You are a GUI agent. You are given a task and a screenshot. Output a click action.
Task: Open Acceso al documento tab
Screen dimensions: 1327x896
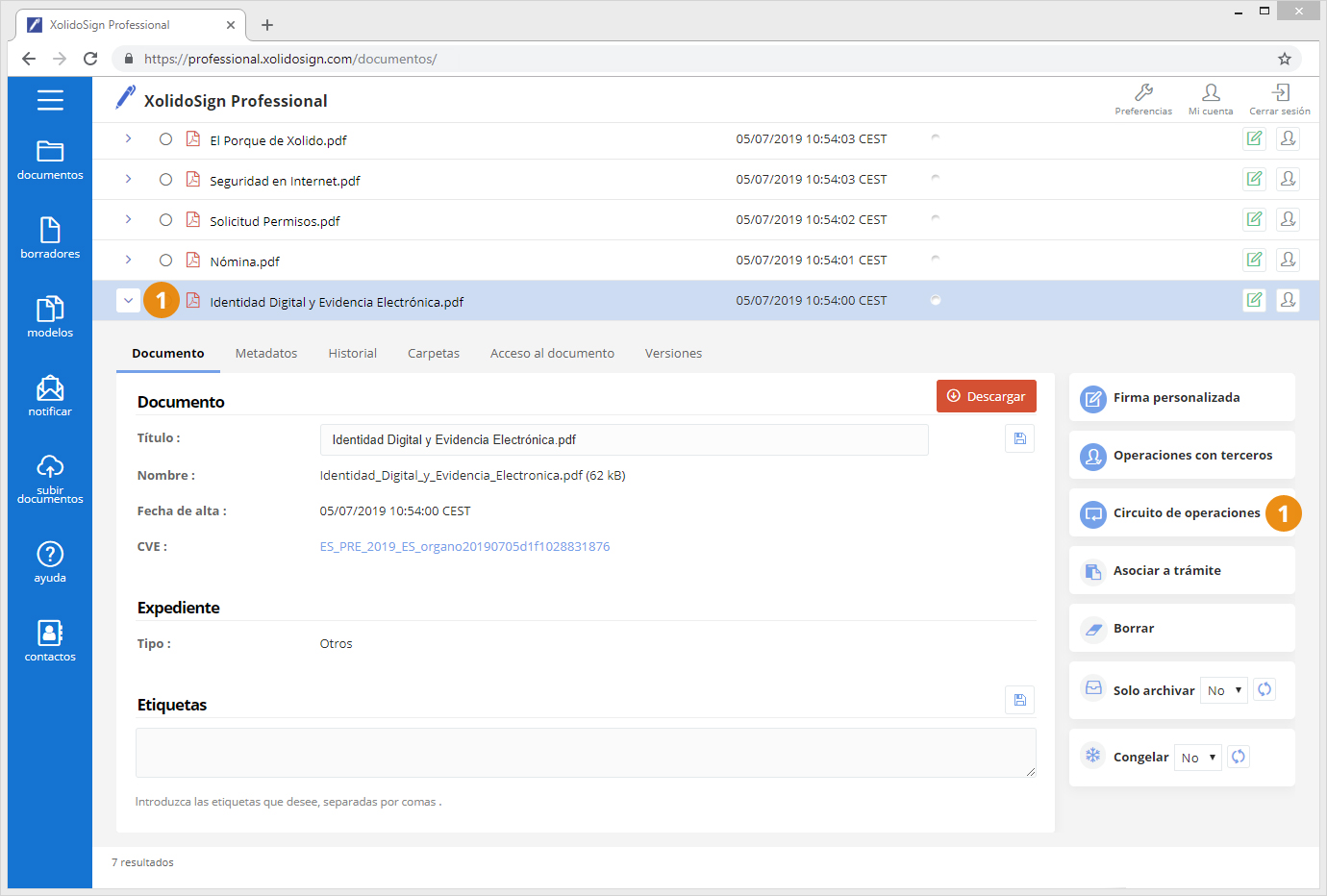(x=552, y=353)
